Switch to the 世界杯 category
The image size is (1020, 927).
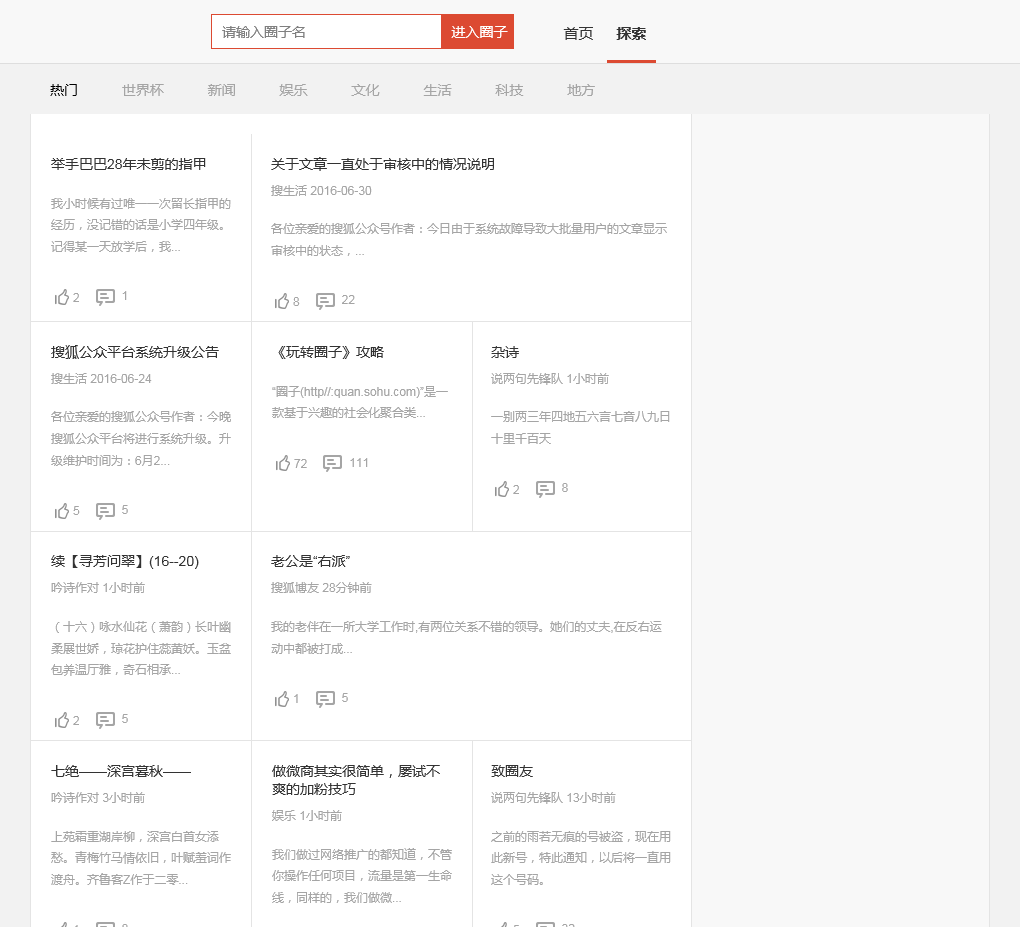pos(143,90)
